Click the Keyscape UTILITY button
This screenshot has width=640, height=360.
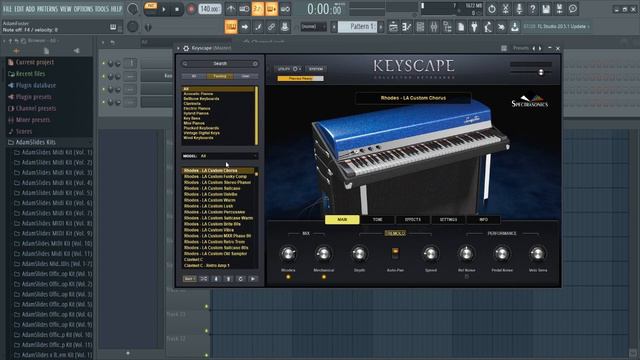288,69
